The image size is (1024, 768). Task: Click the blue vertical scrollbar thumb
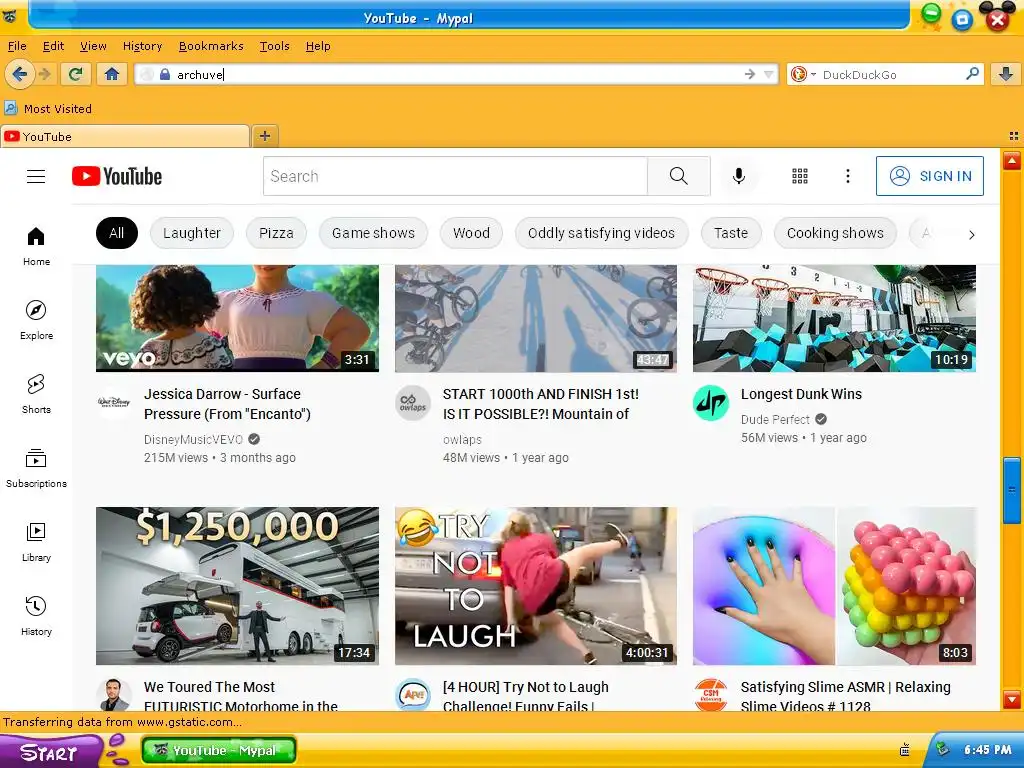[x=1012, y=490]
